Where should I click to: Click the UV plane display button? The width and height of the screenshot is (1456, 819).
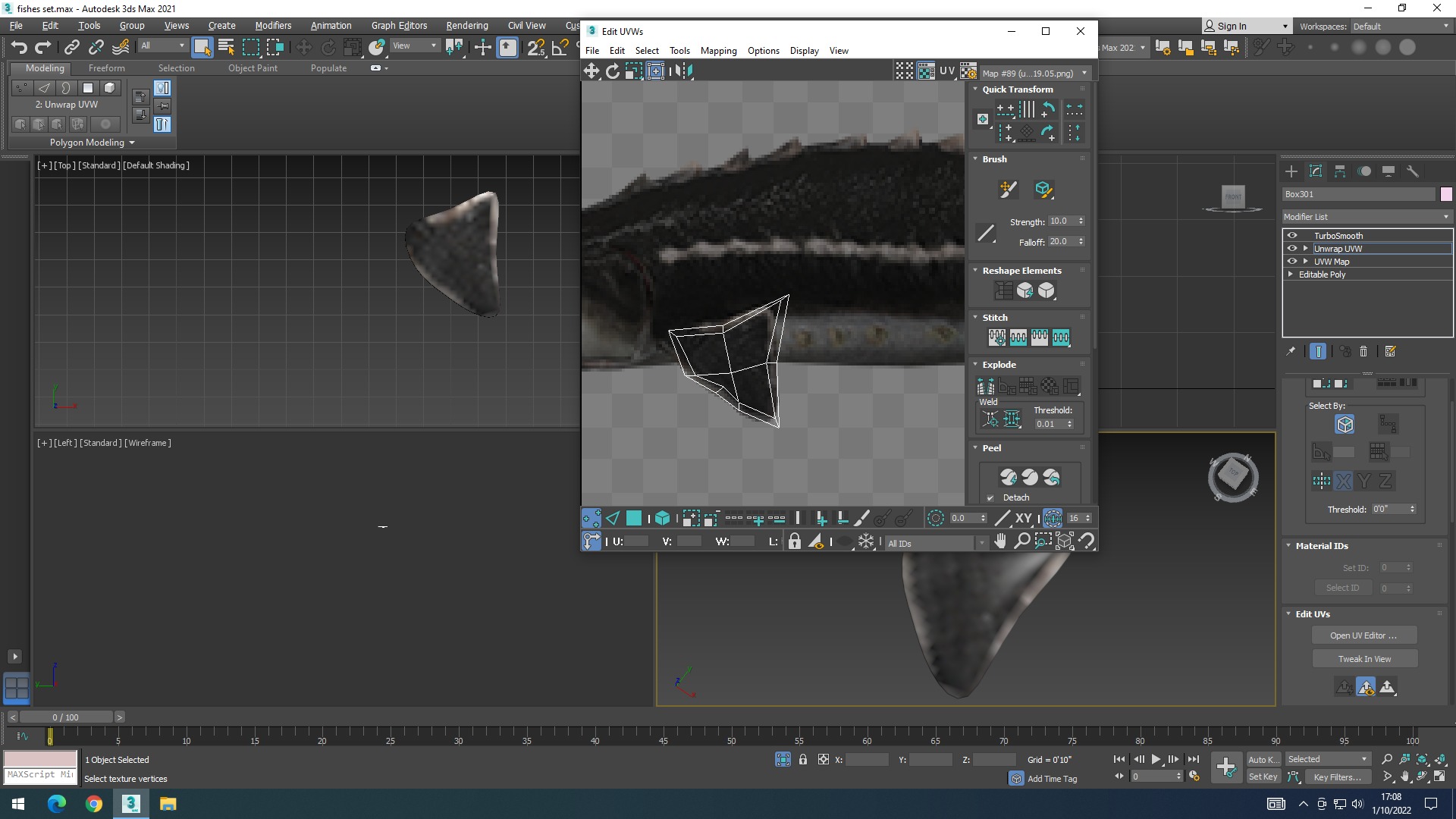947,71
